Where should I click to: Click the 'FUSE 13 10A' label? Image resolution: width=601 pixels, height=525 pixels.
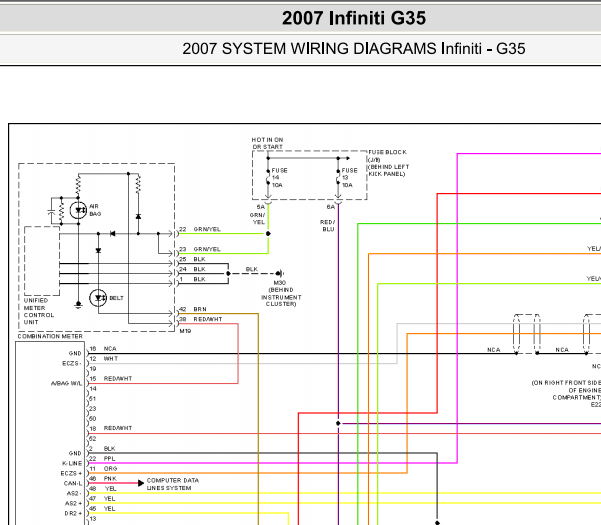pyautogui.click(x=349, y=178)
